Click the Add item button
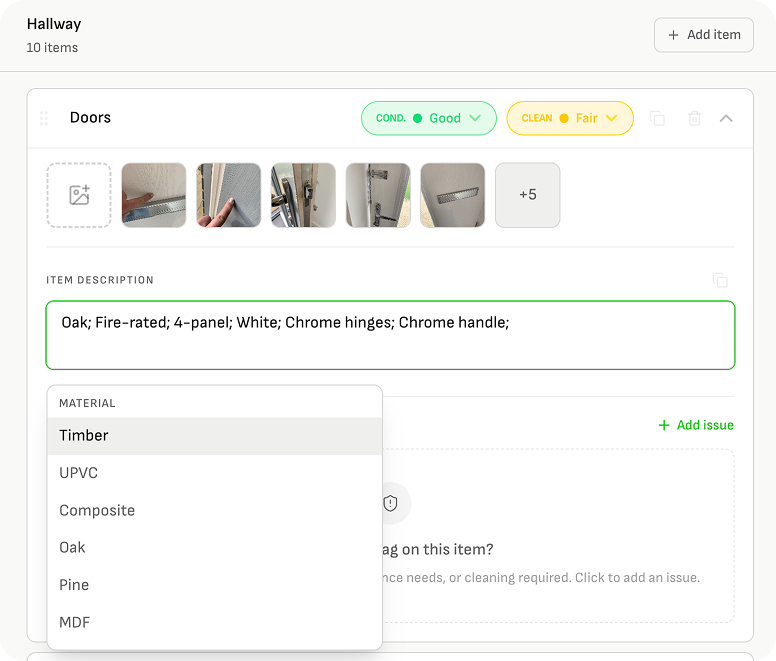The image size is (776, 661). 703,35
